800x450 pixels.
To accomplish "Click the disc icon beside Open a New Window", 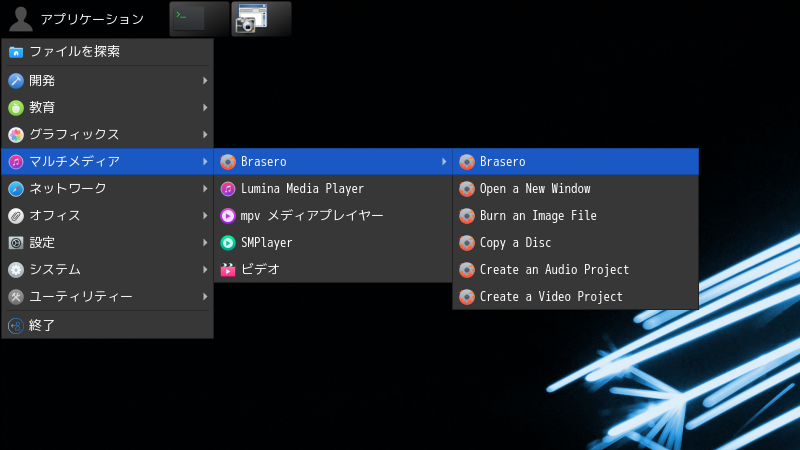I will (x=467, y=189).
